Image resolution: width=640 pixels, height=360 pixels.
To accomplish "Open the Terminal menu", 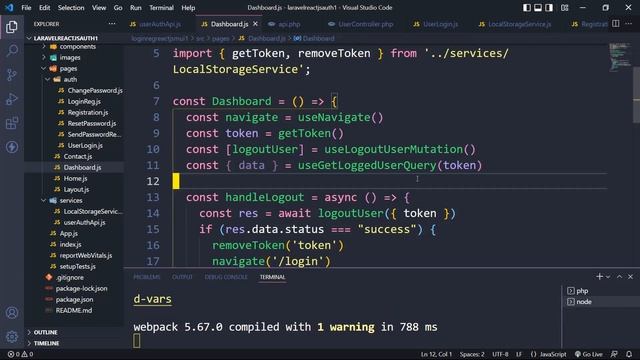I will (161, 8).
